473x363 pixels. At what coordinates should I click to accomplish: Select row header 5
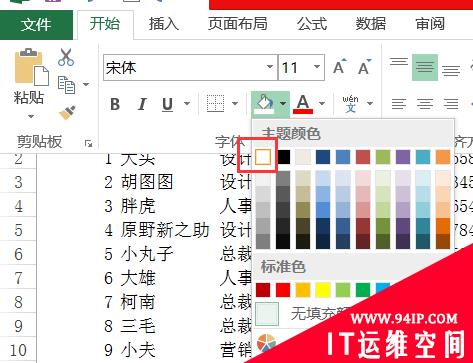coord(18,229)
